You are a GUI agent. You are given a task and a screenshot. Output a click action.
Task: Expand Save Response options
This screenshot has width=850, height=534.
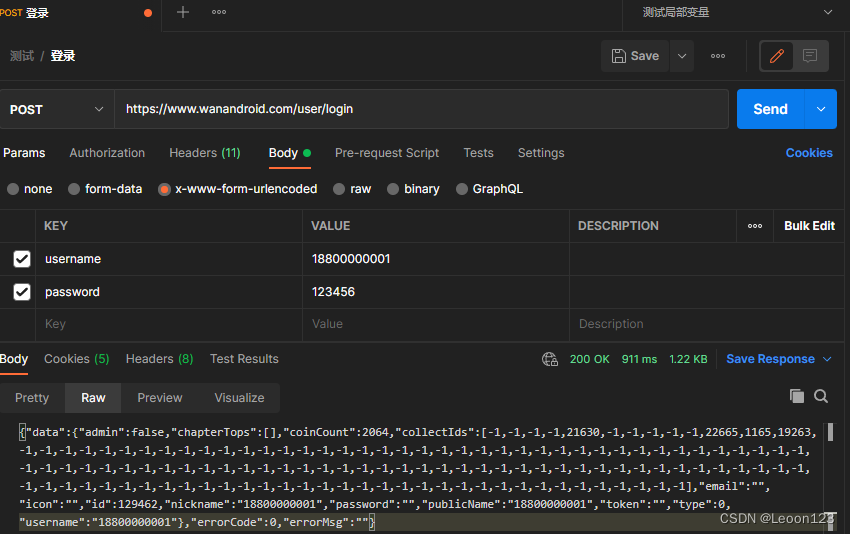point(827,359)
